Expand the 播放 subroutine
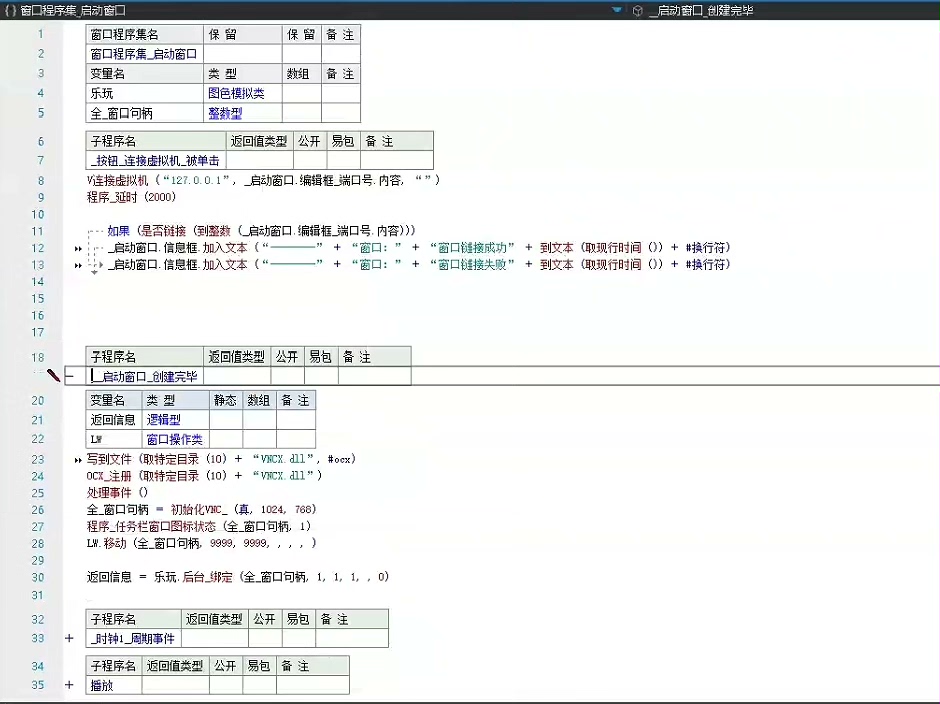940x704 pixels. click(69, 685)
